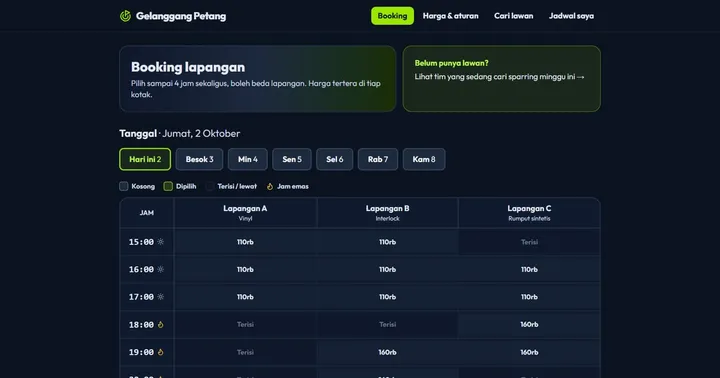
Task: Click the Lapangan A Vinyl column header
Action: click(x=245, y=213)
